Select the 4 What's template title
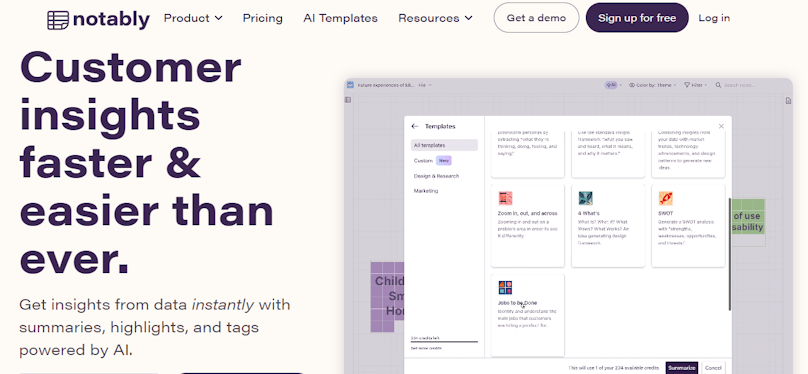 pyautogui.click(x=588, y=213)
